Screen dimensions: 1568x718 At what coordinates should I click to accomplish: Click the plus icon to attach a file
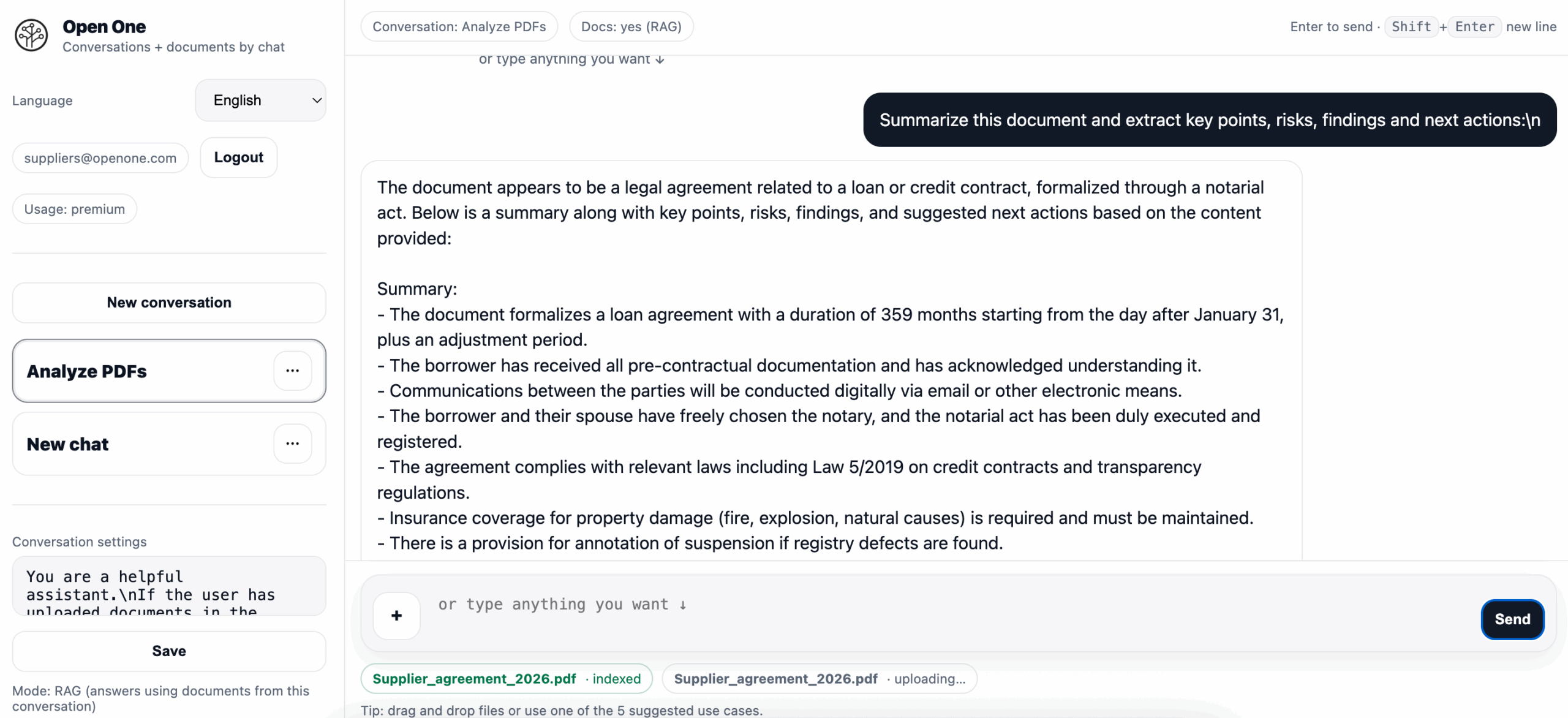(396, 616)
